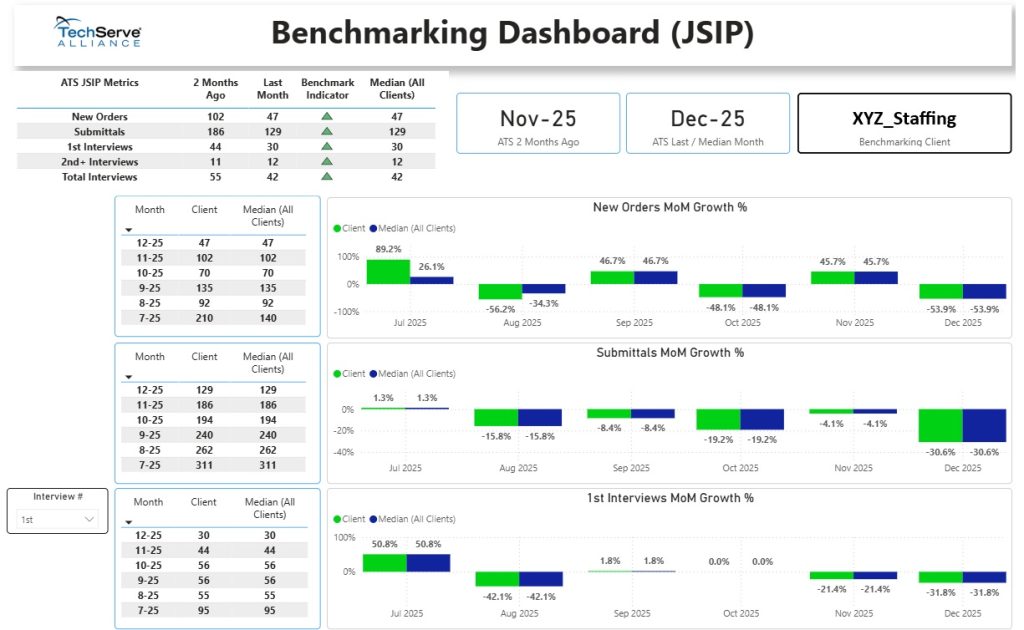Screen dimensions: 1024x630
Task: Click the TechServe Alliance logo
Action: 97,31
